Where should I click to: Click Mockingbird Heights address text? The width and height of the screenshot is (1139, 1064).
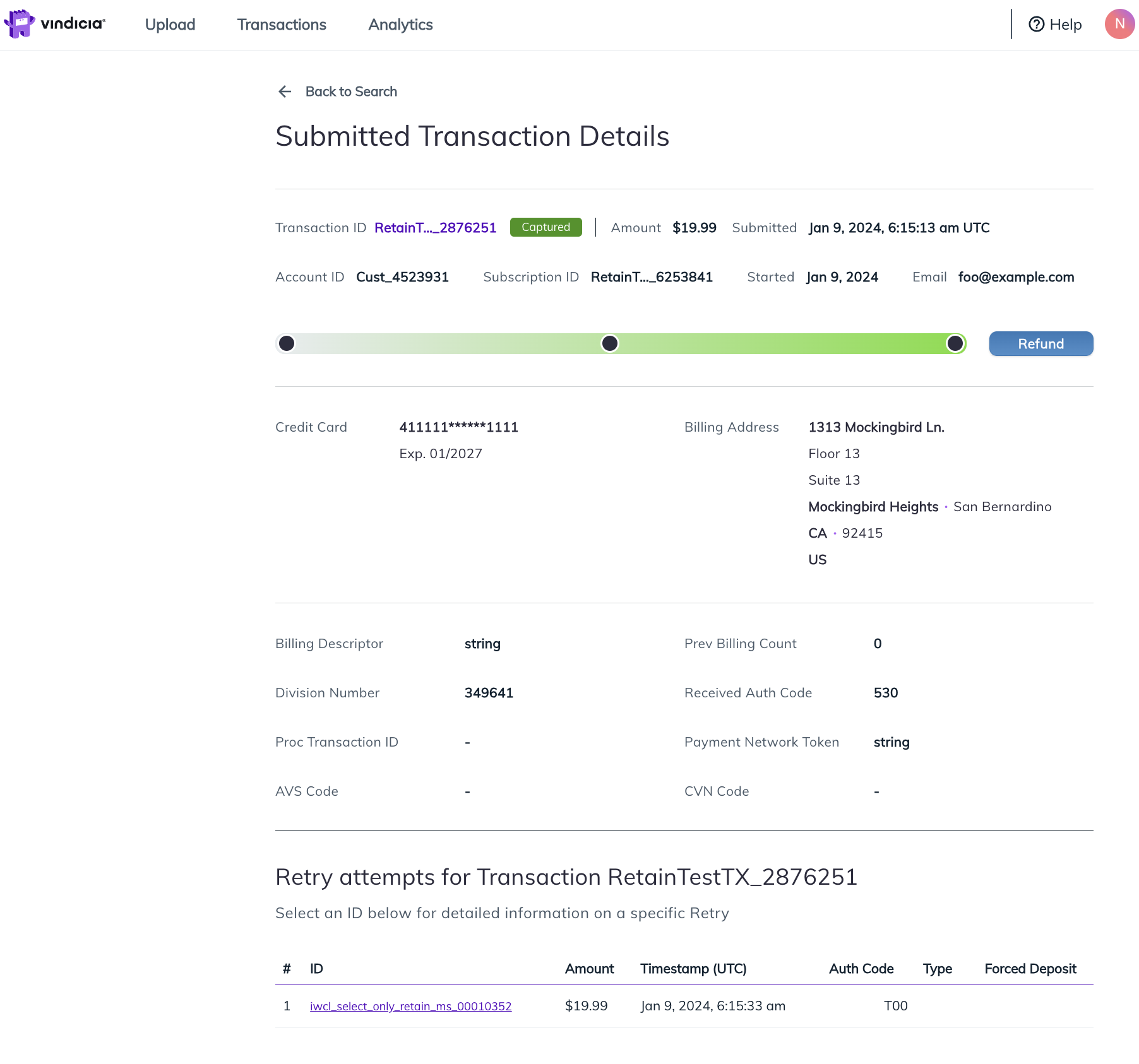tap(873, 507)
